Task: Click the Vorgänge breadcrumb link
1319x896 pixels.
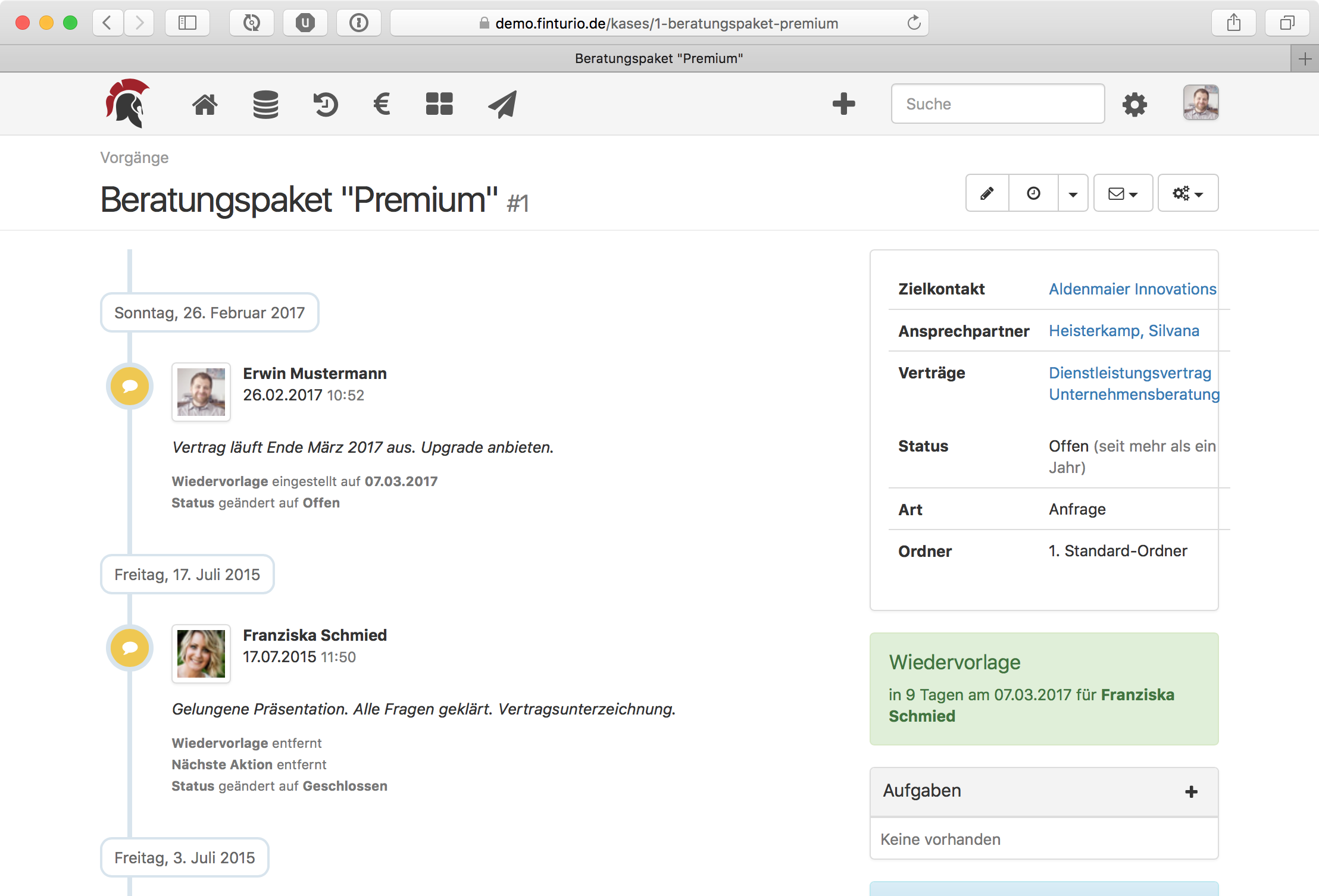Action: [x=135, y=158]
